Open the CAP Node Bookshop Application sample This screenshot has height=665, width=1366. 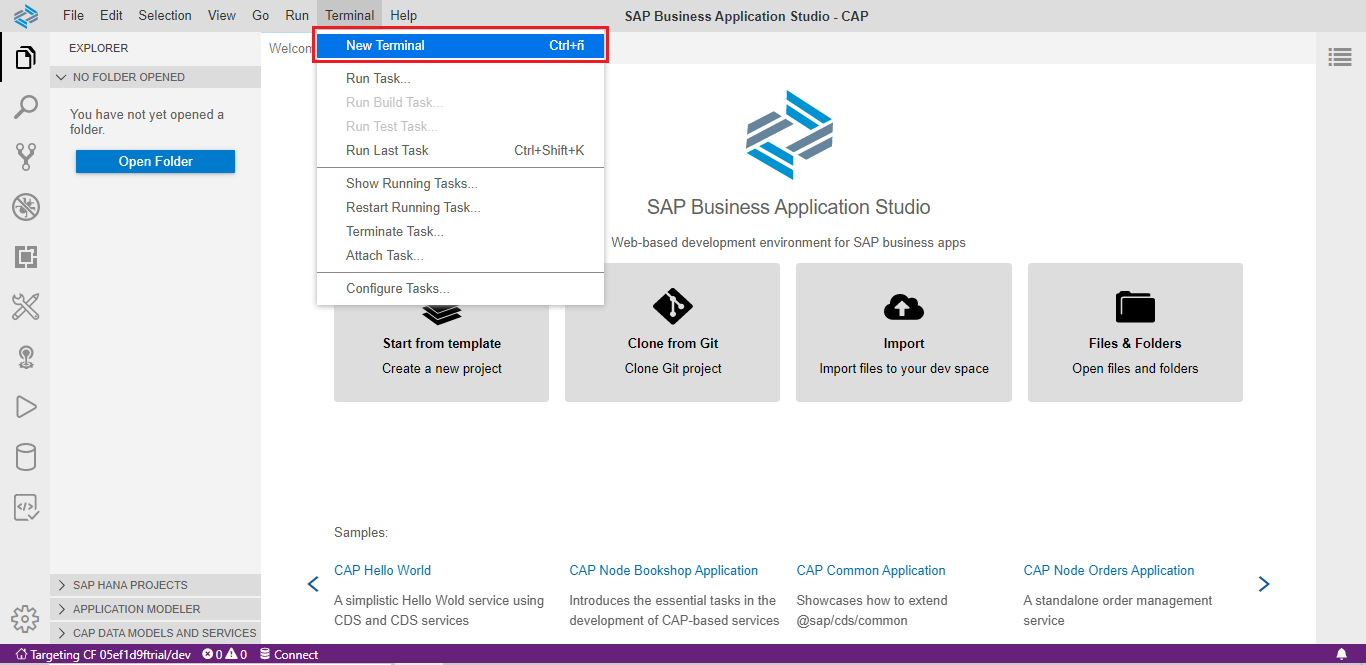point(663,571)
